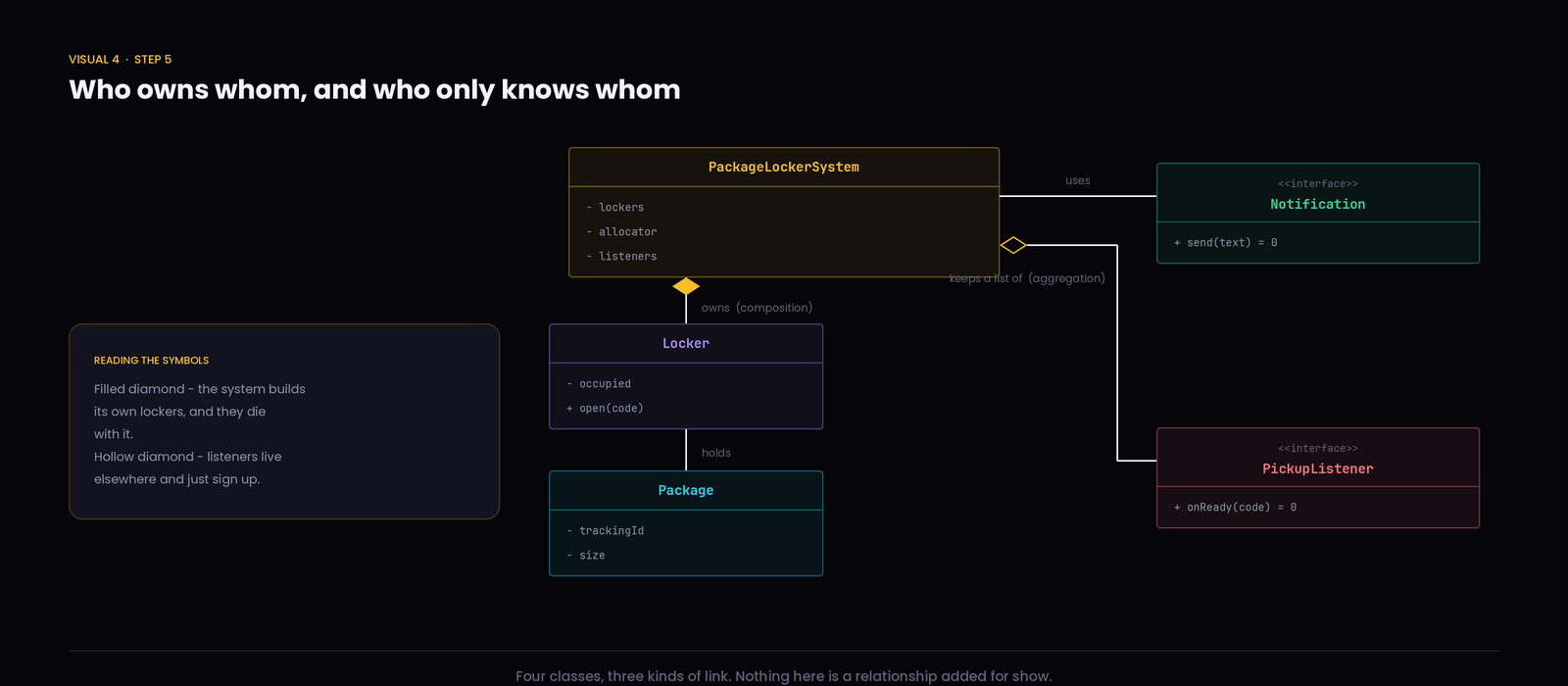
Task: Click the onReady(code) method
Action: click(1236, 508)
